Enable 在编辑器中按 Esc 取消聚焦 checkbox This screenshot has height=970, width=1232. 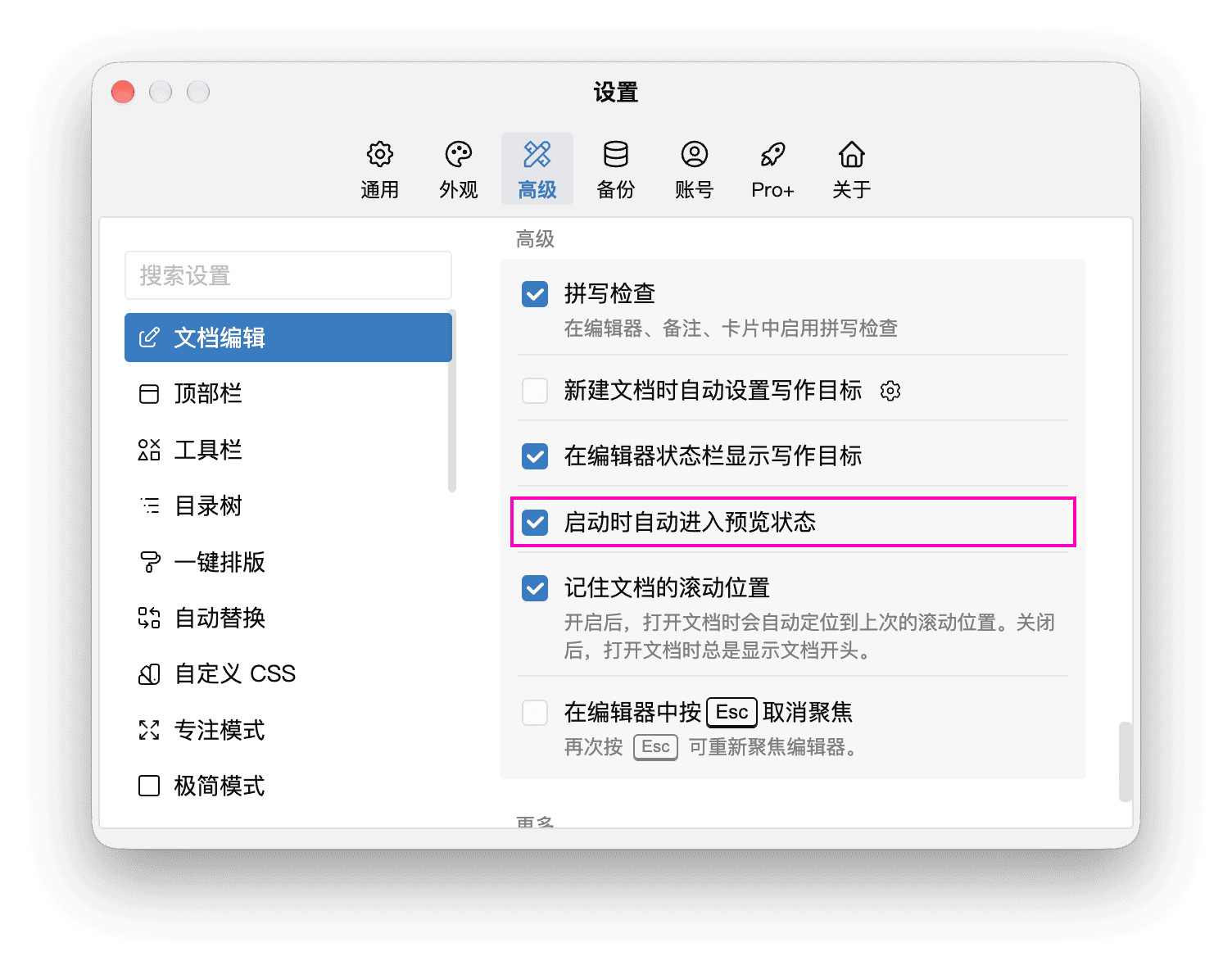535,712
